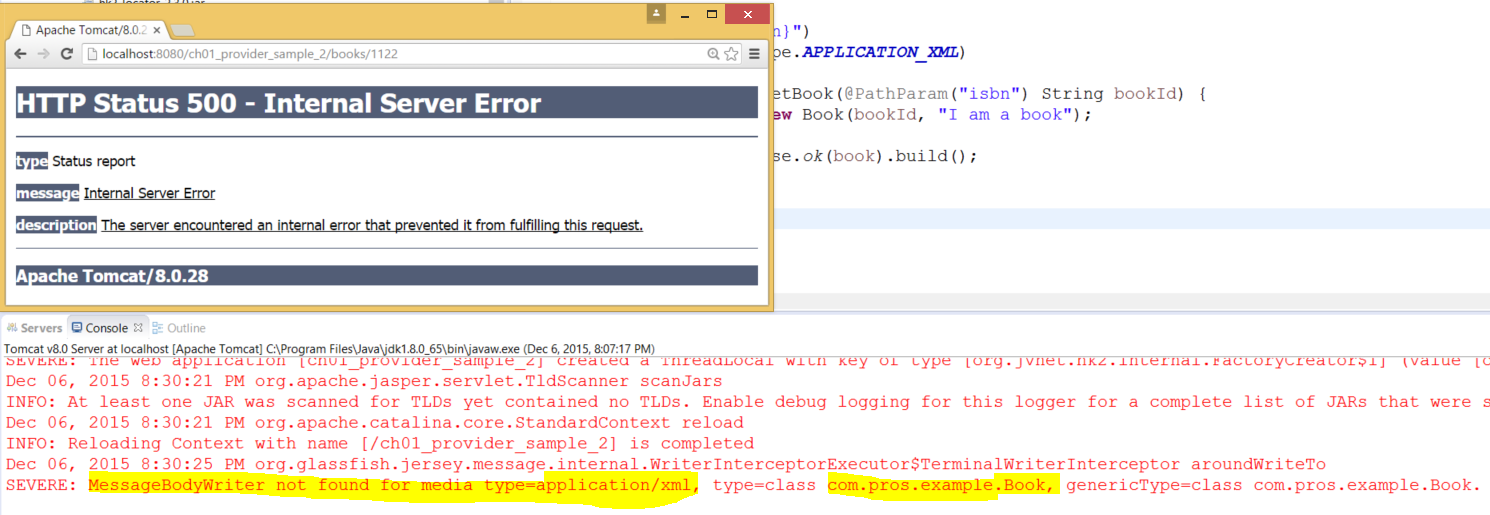This screenshot has height=515, width=1490.
Task: Reload the localhost page
Action: pos(67,54)
